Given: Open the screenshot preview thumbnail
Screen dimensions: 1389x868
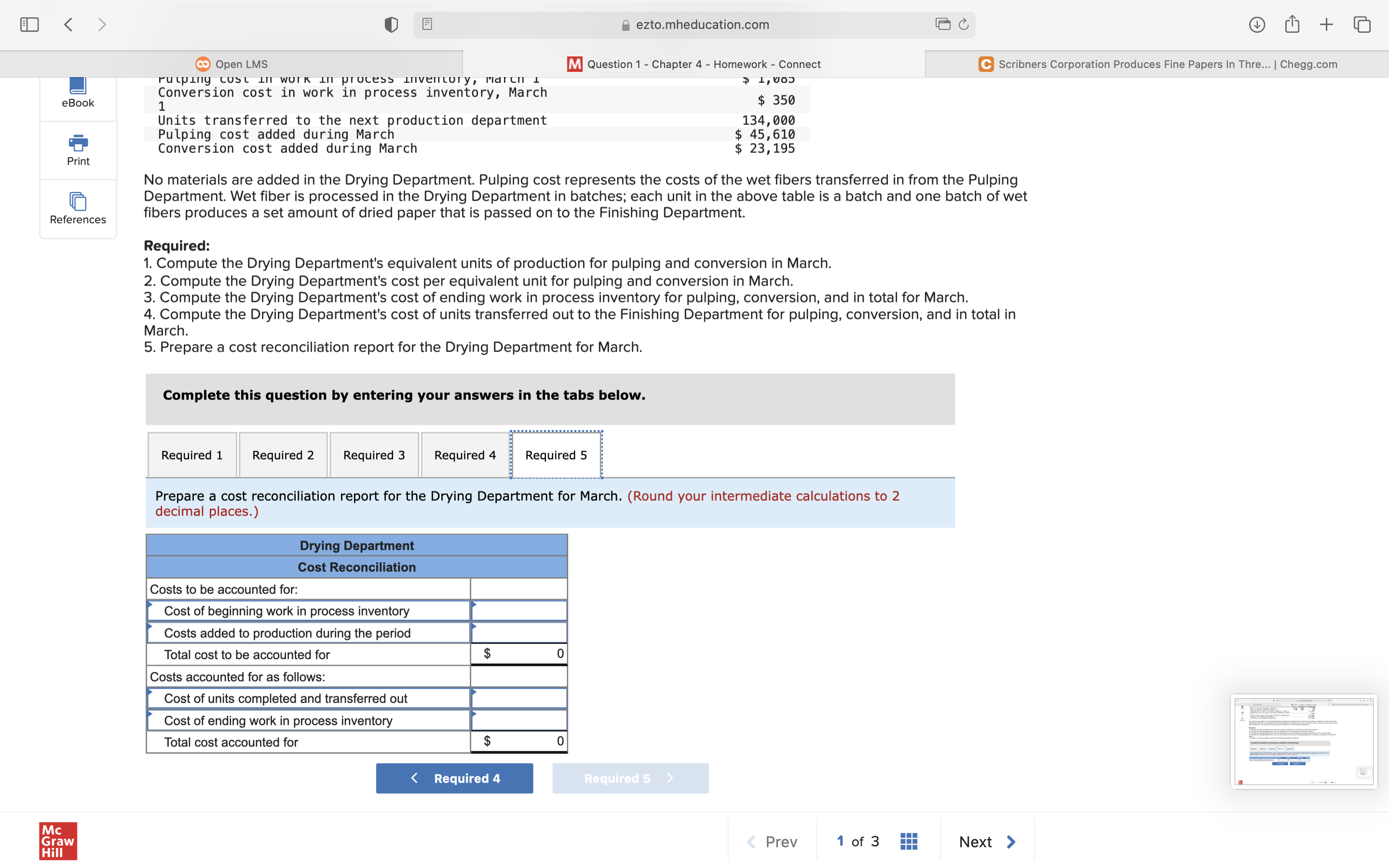Looking at the screenshot, I should point(1304,741).
